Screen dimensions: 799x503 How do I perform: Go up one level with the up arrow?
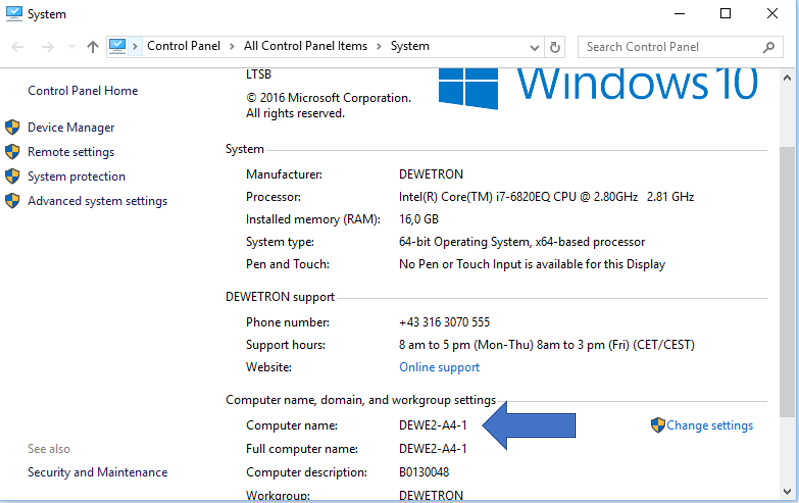click(x=93, y=46)
